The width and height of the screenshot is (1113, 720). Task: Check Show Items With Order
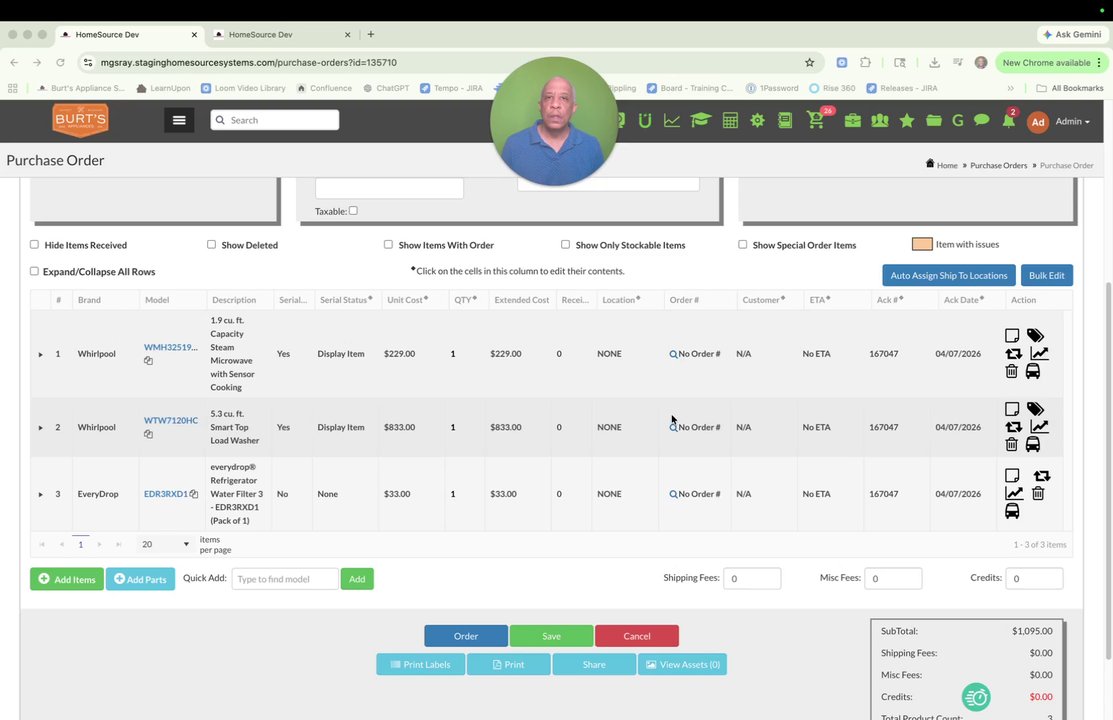pos(388,244)
